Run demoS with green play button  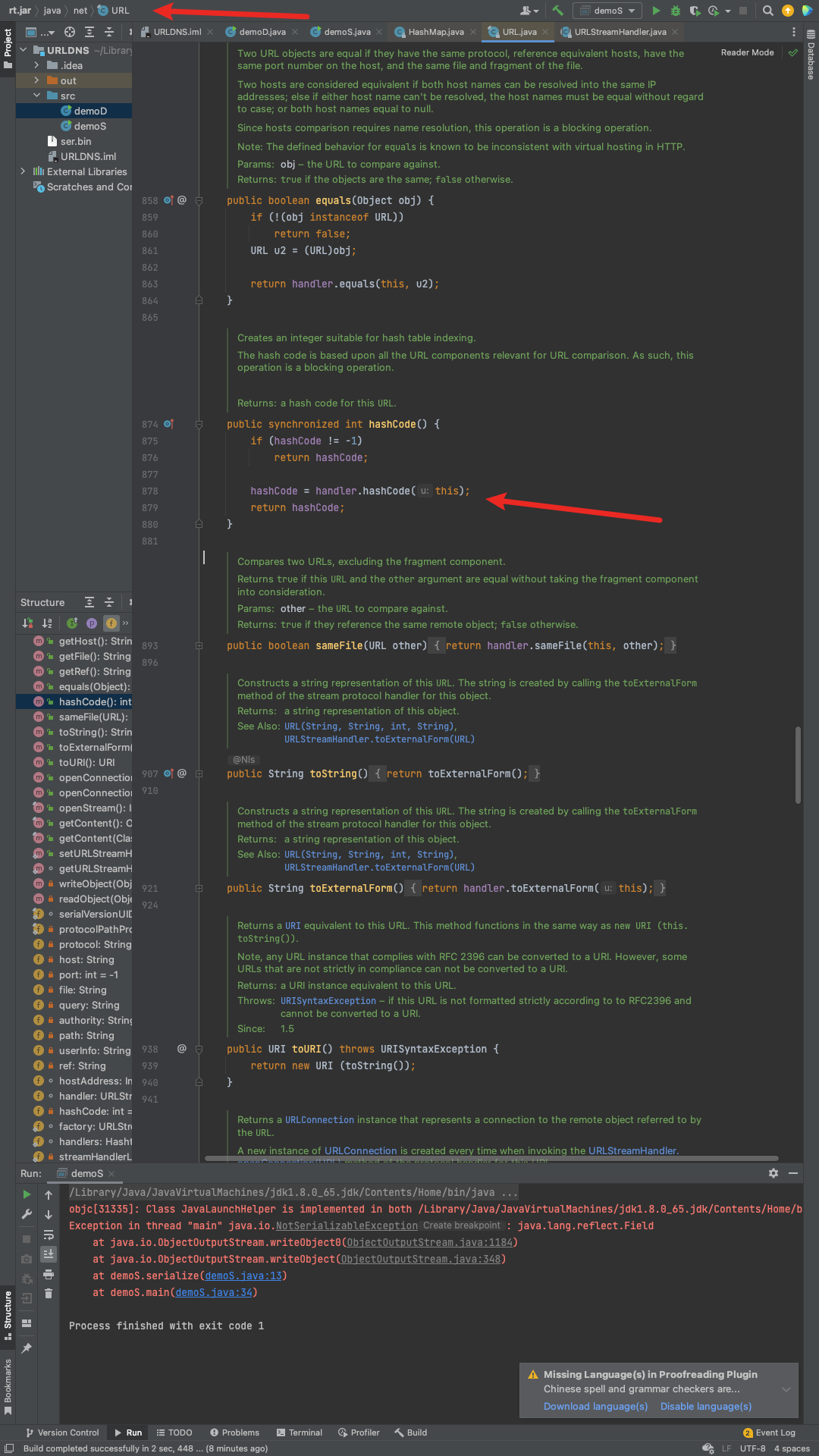[x=656, y=11]
